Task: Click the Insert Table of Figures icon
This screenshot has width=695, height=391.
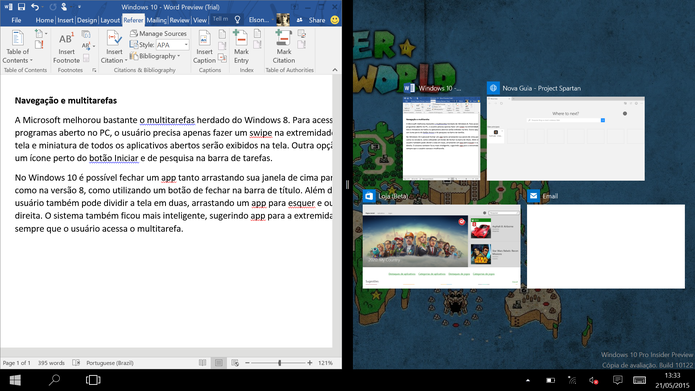Action: click(222, 34)
